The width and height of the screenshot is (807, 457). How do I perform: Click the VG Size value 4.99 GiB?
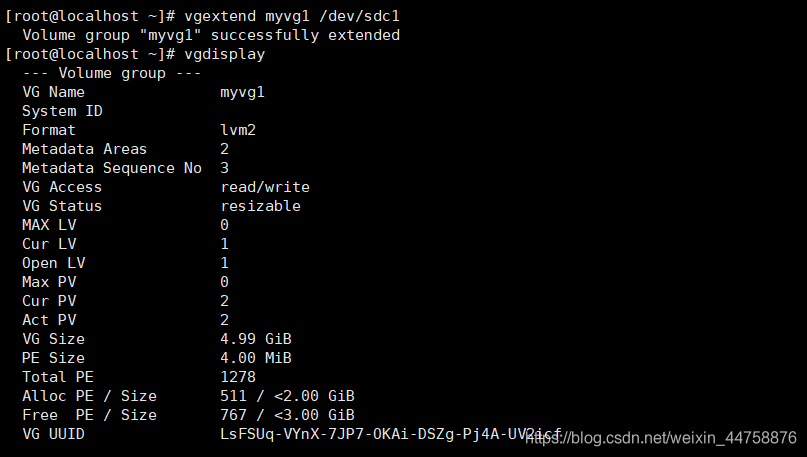click(256, 339)
